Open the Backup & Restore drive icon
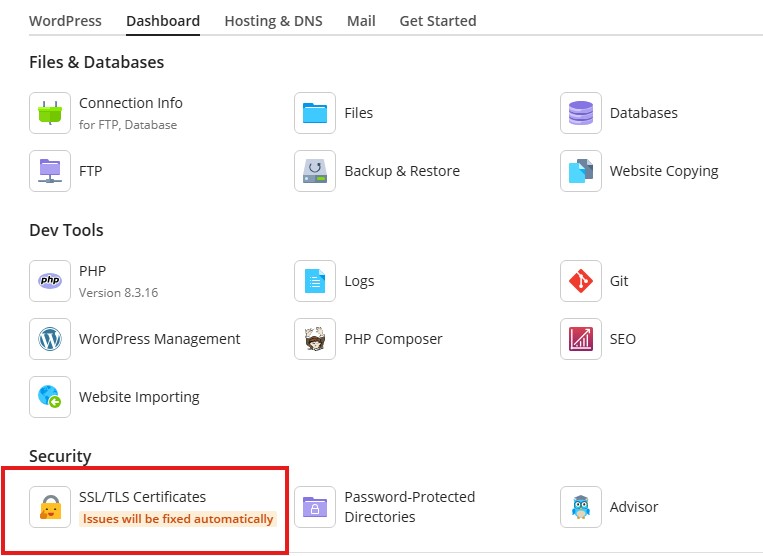 (x=315, y=171)
